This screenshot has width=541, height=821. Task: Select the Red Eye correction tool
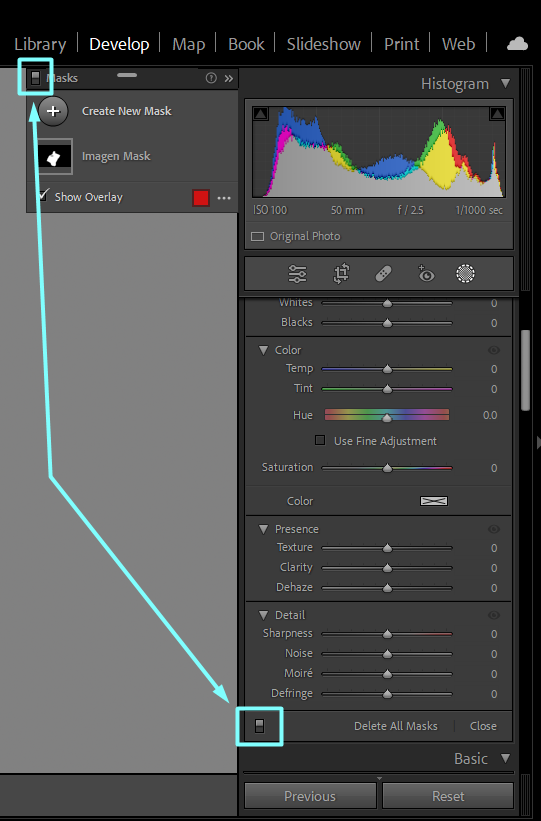pyautogui.click(x=426, y=273)
